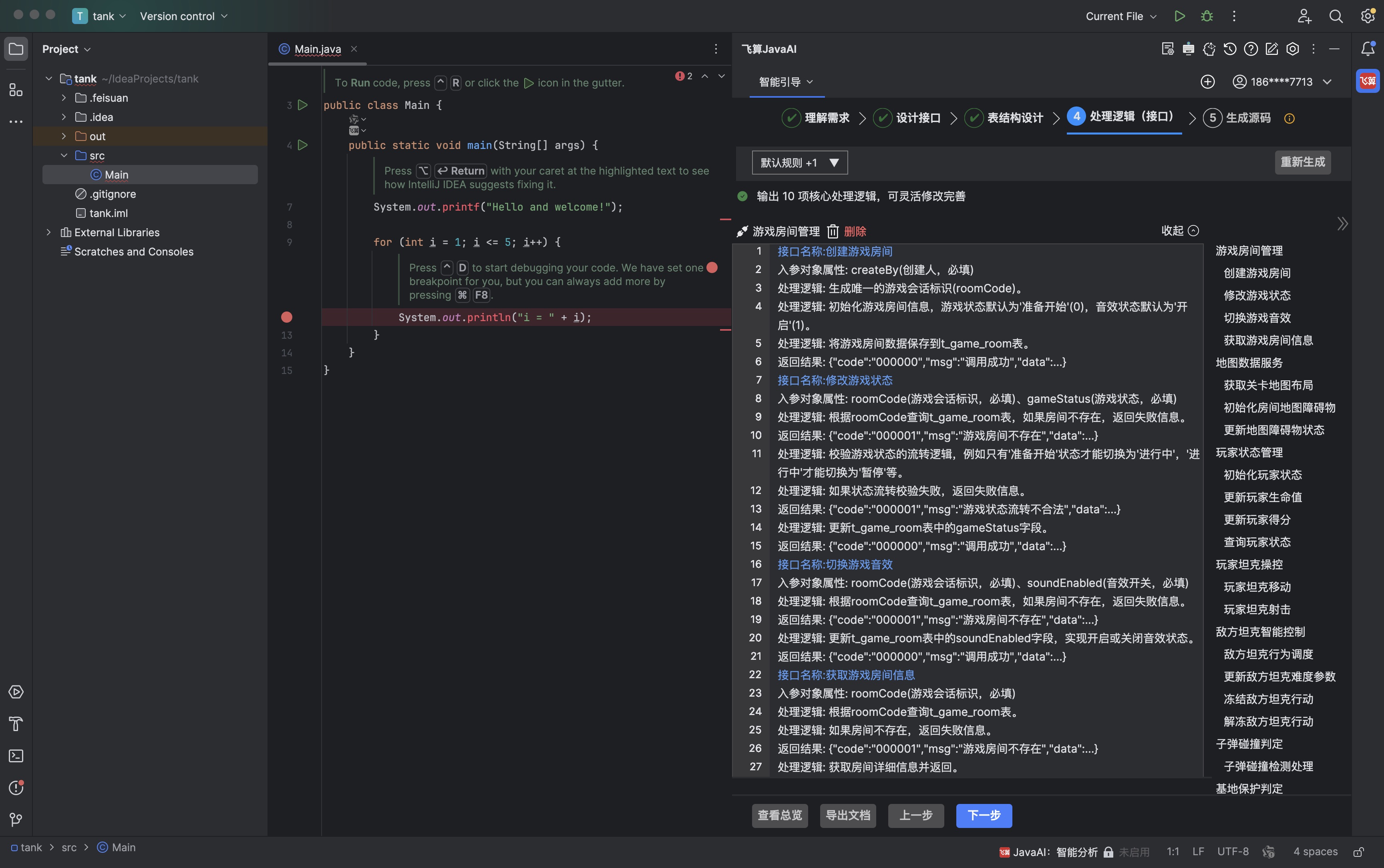Toggle the breakpoint on the println line
The height and width of the screenshot is (868, 1384).
pos(286,317)
